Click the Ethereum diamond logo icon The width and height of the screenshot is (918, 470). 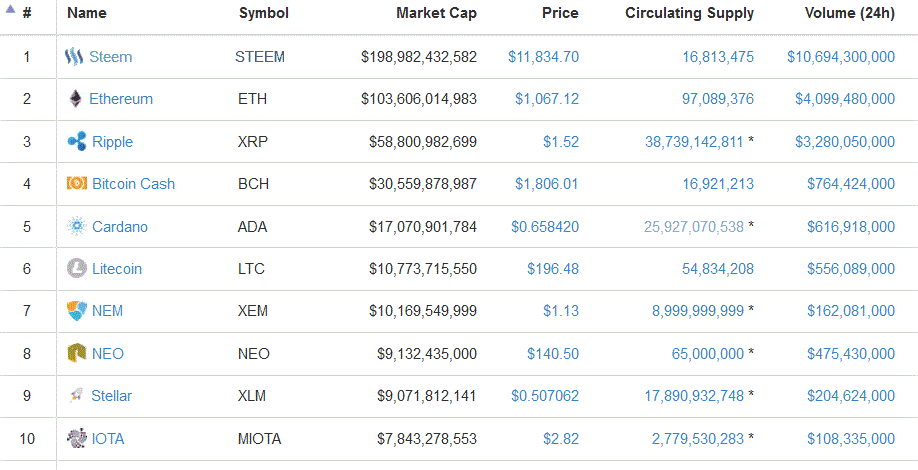(76, 99)
